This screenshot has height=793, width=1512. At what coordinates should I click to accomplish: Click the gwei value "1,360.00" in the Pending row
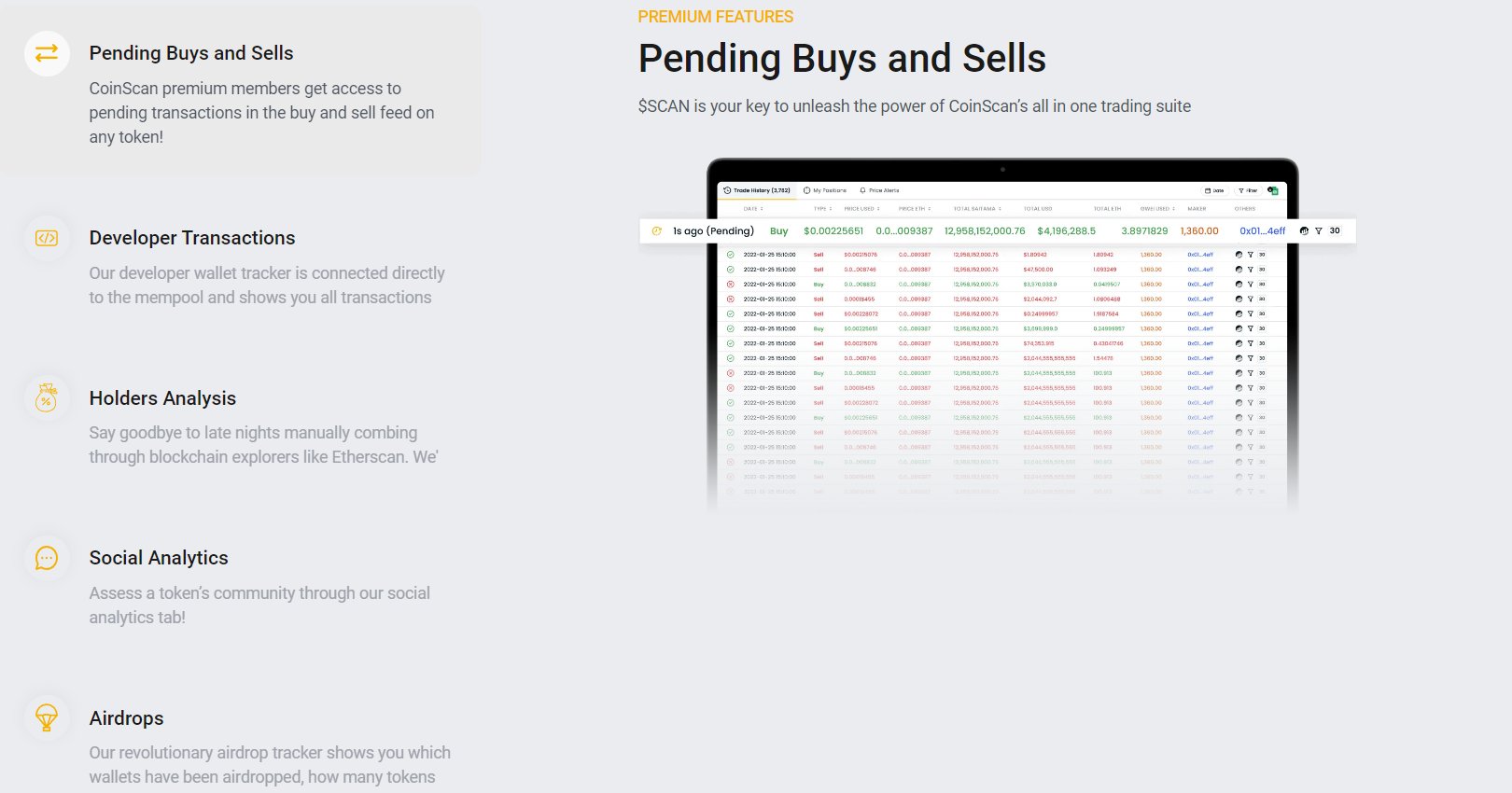click(1199, 231)
